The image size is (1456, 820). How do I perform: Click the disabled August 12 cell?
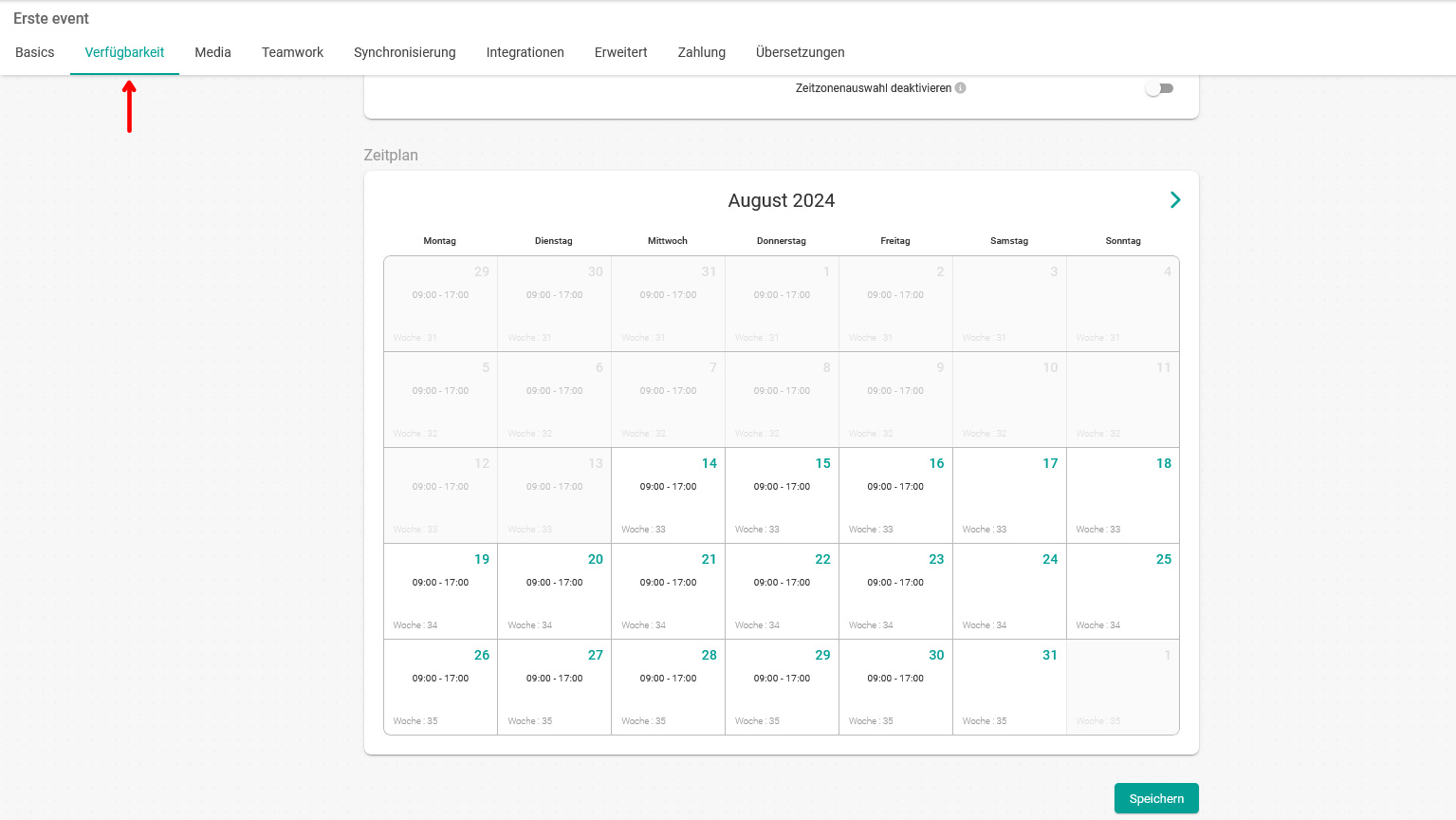(x=440, y=495)
